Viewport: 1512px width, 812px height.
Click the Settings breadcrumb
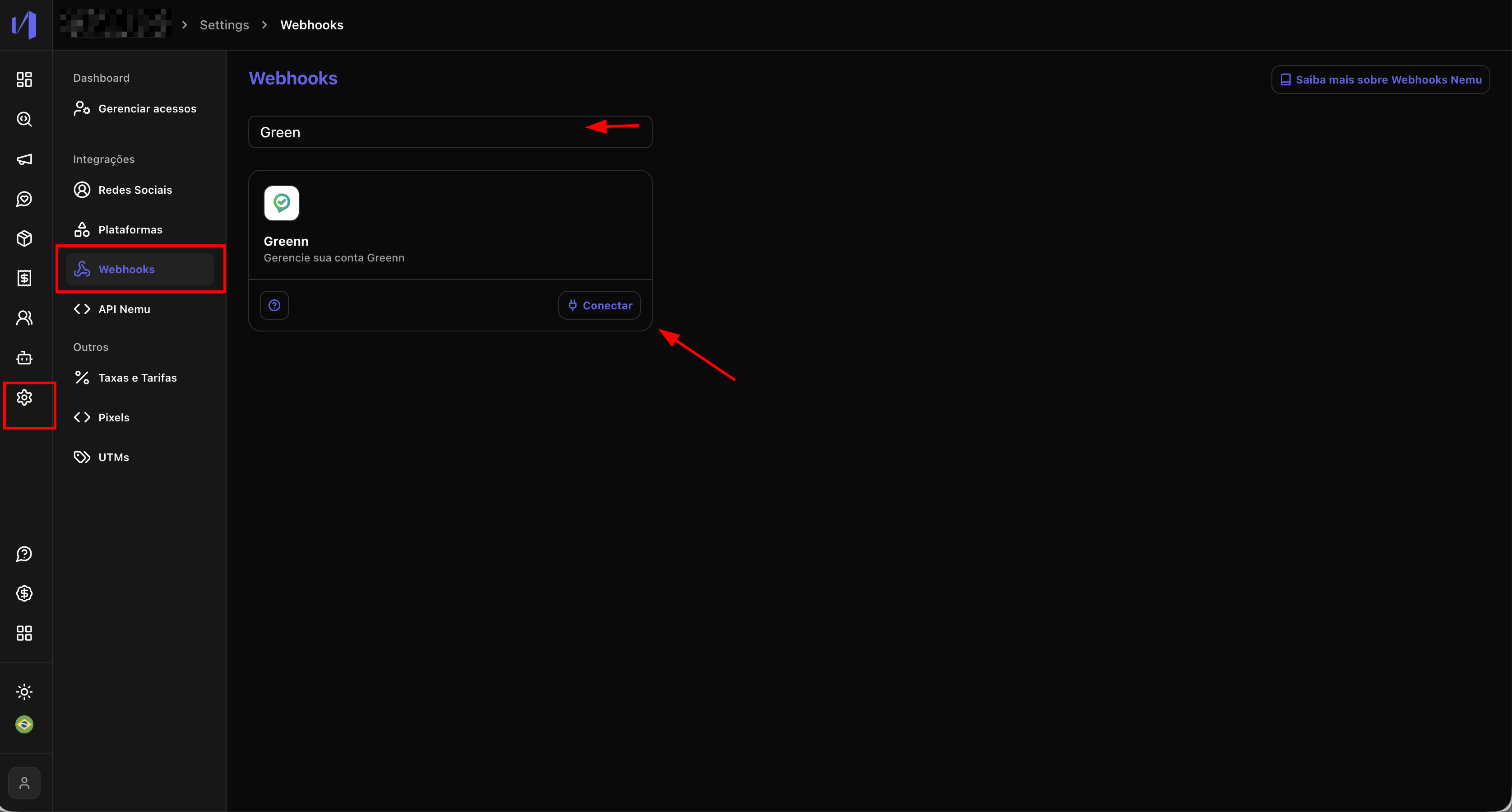coord(224,25)
